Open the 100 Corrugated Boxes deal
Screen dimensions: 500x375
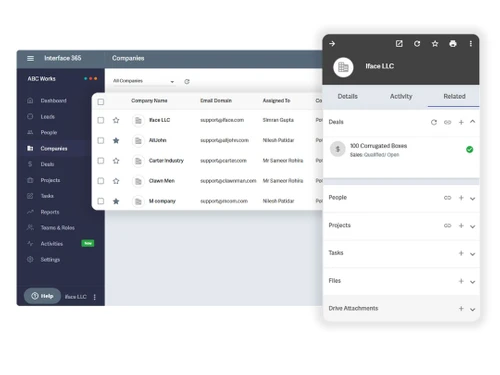click(x=378, y=146)
